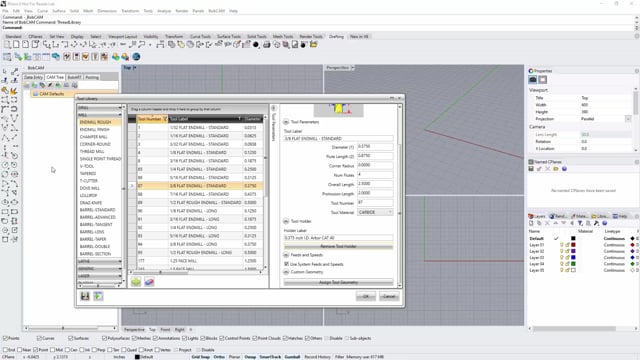Collapse the Tool Parameters section
Image resolution: width=640 pixels, height=360 pixels.
[x=286, y=122]
